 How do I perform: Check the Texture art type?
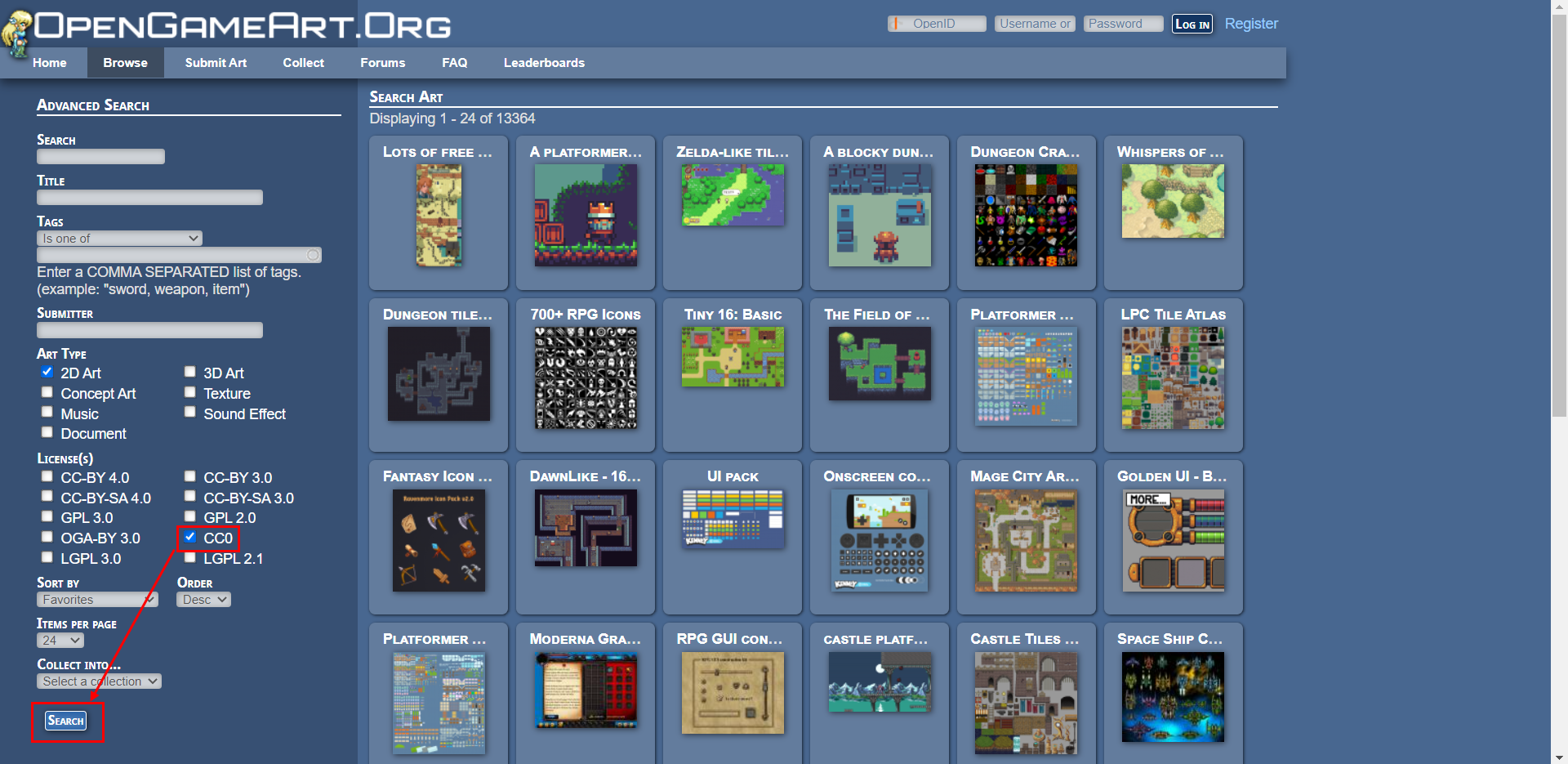[x=190, y=392]
